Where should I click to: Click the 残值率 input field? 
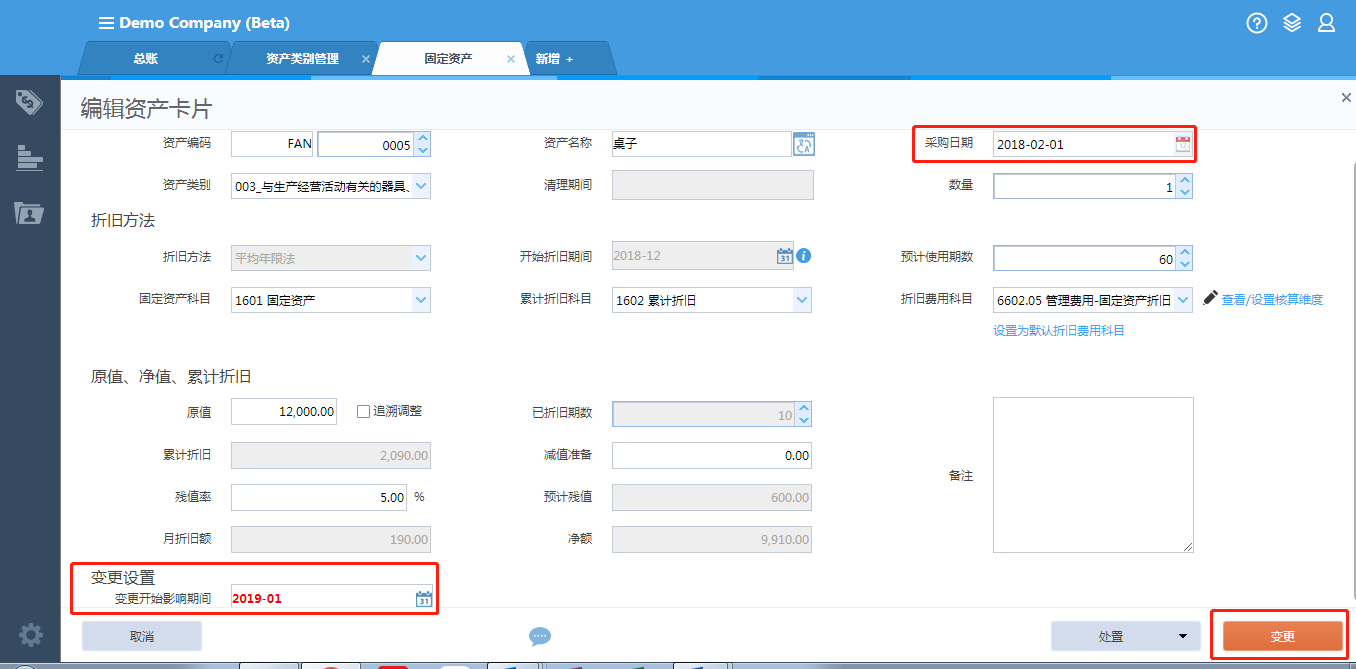319,497
